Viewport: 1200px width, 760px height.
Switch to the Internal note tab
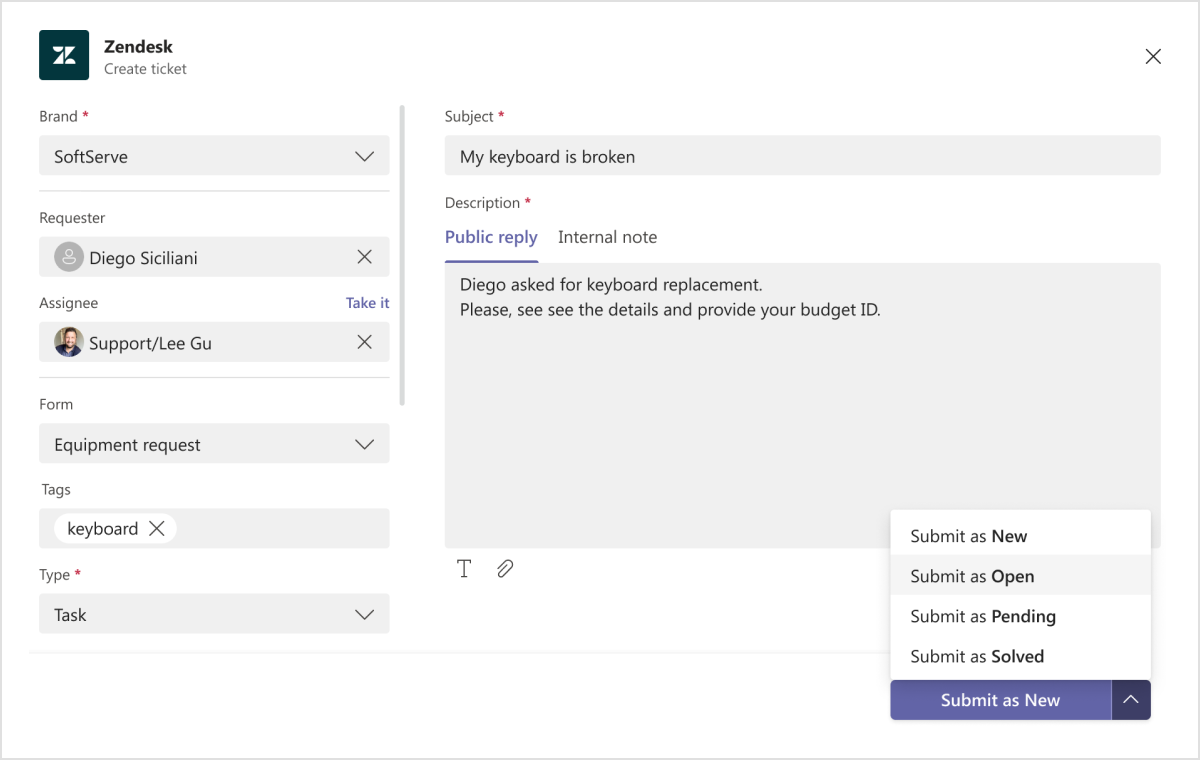click(x=607, y=237)
